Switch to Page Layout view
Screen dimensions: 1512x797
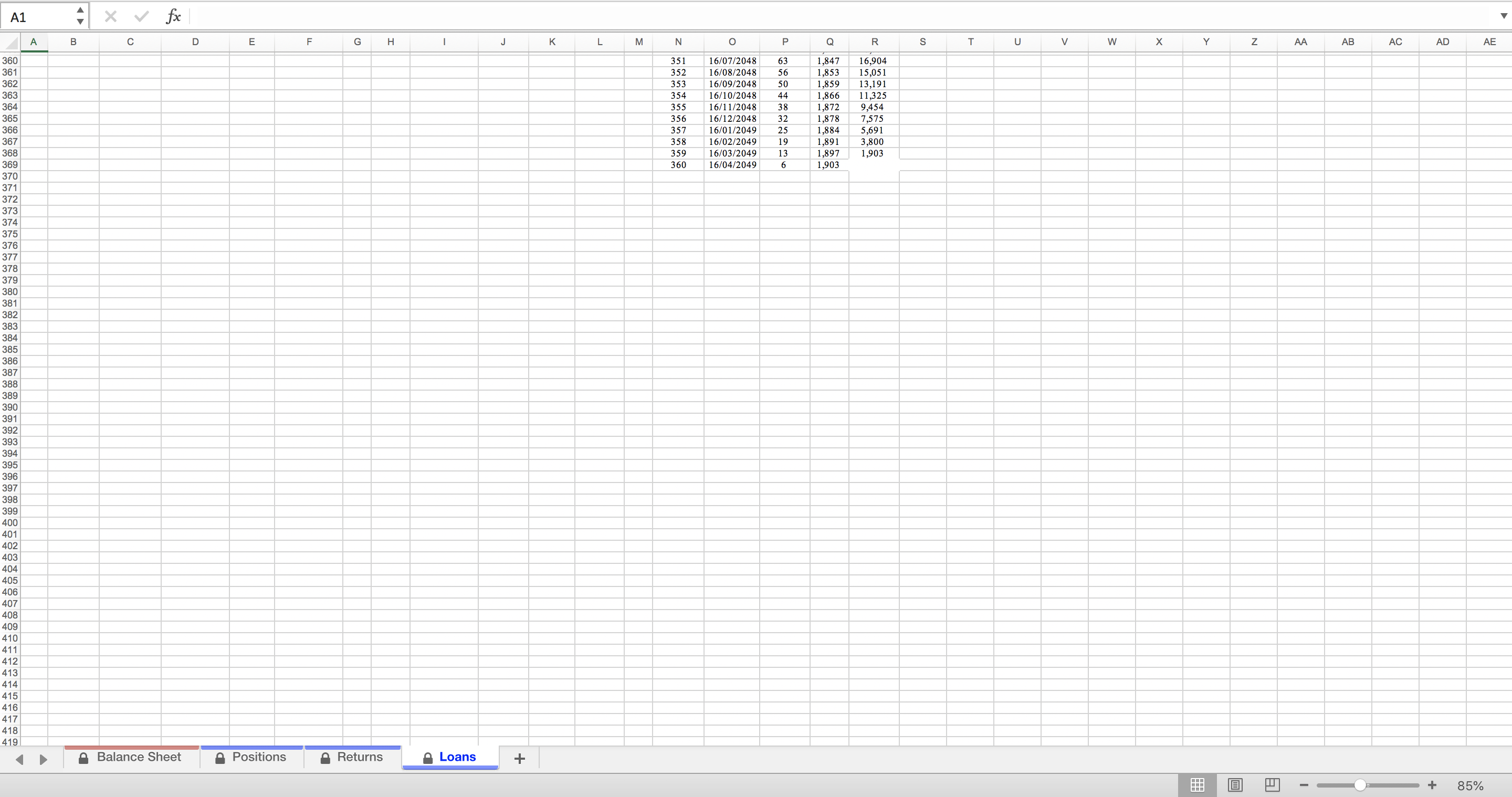click(1235, 785)
